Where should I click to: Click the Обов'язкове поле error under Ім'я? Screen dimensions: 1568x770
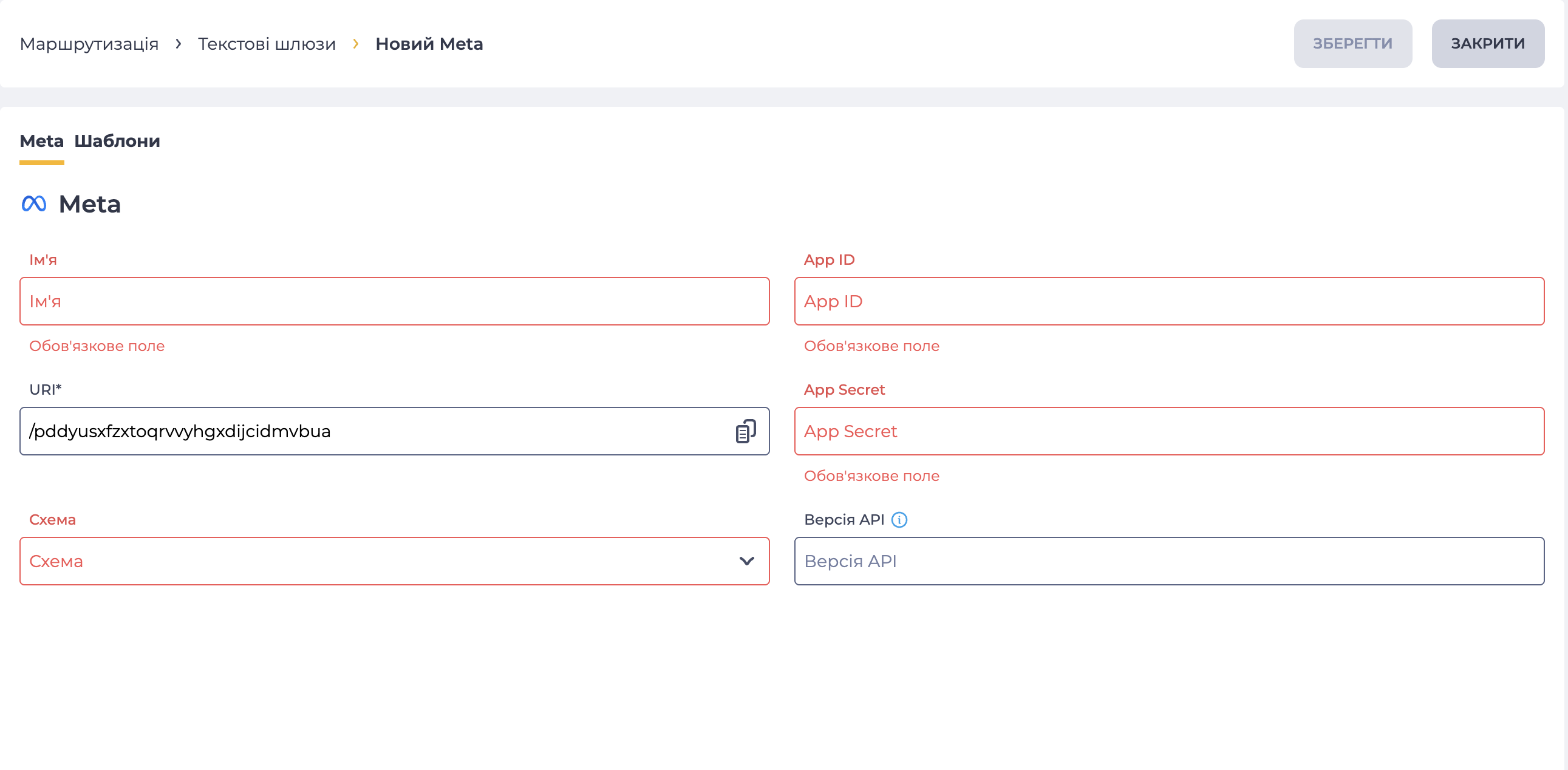(x=97, y=346)
